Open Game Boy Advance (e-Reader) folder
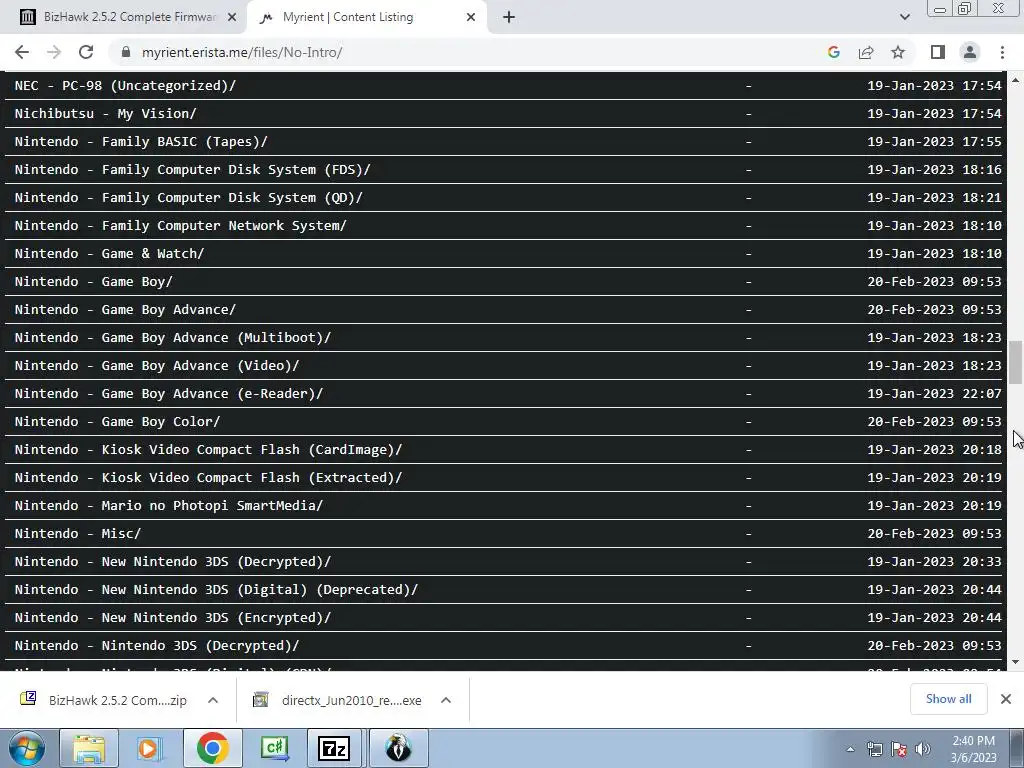The width and height of the screenshot is (1024, 768). pyautogui.click(x=168, y=394)
